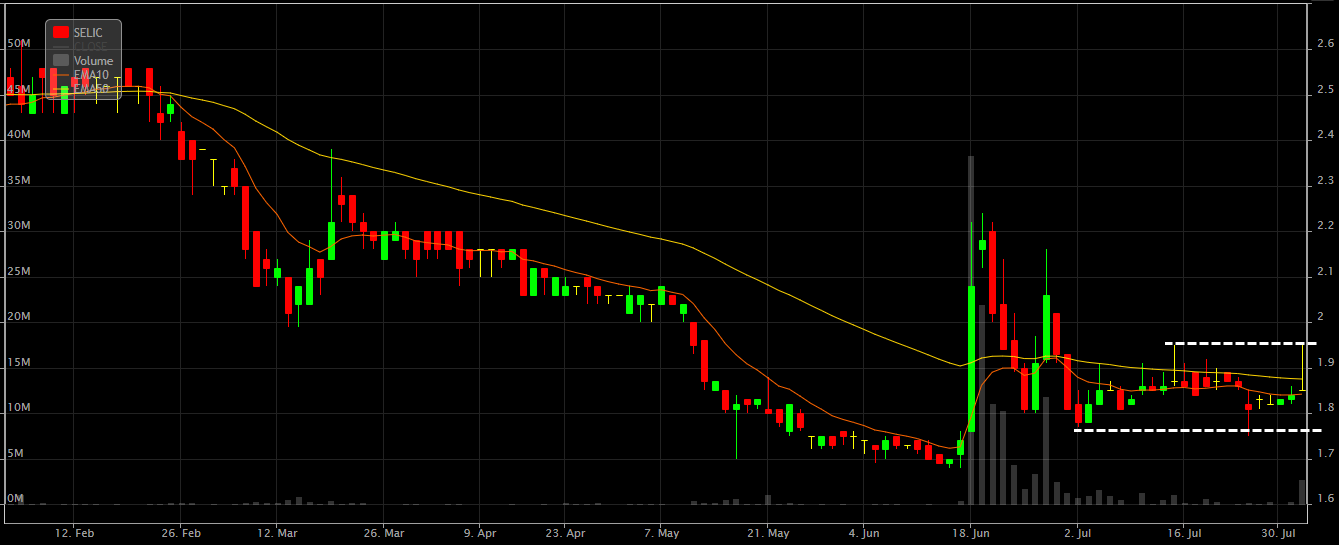Viewport: 1339px width, 545px height.
Task: Click the "9. Apr" date label
Action: coord(480,533)
